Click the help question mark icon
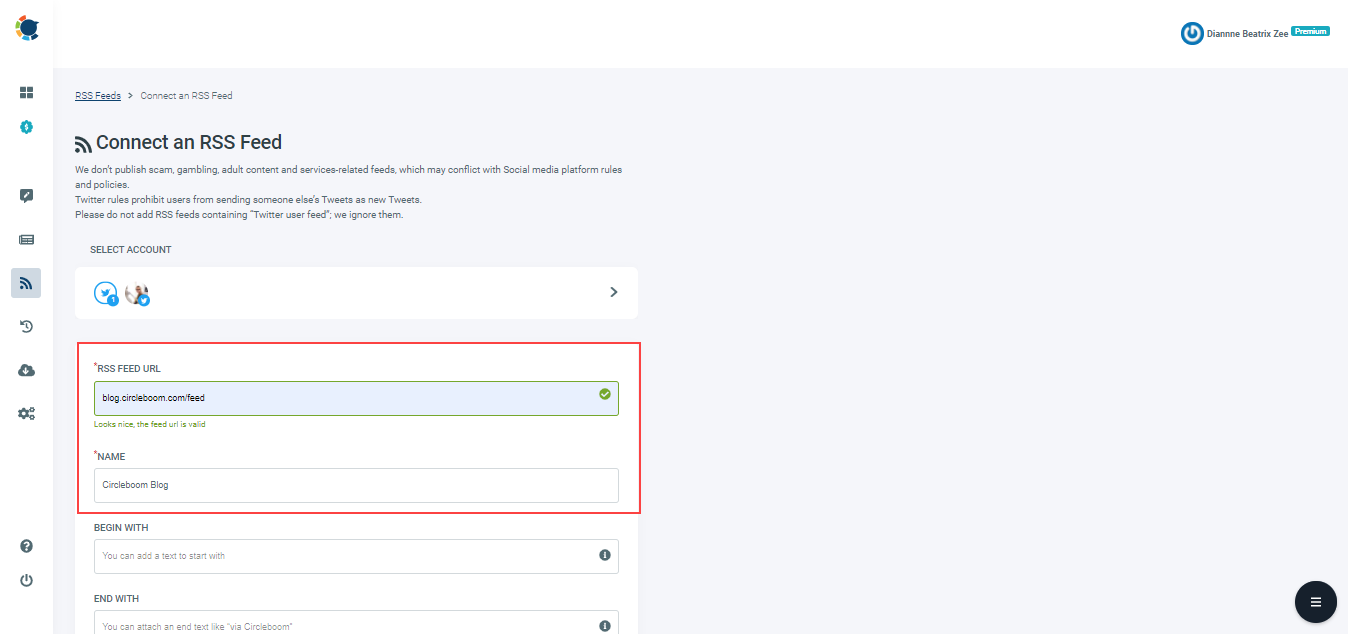The image size is (1348, 634). [27, 546]
